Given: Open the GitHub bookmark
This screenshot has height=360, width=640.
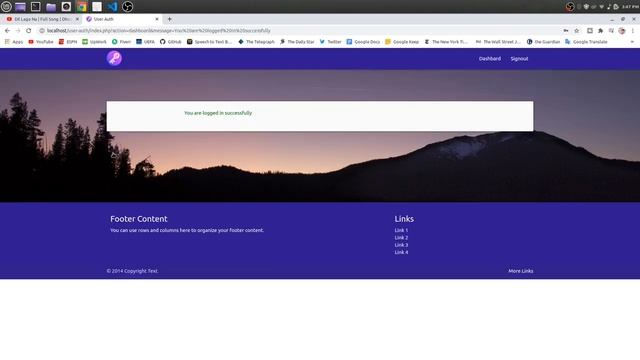Looking at the screenshot, I should (x=171, y=42).
